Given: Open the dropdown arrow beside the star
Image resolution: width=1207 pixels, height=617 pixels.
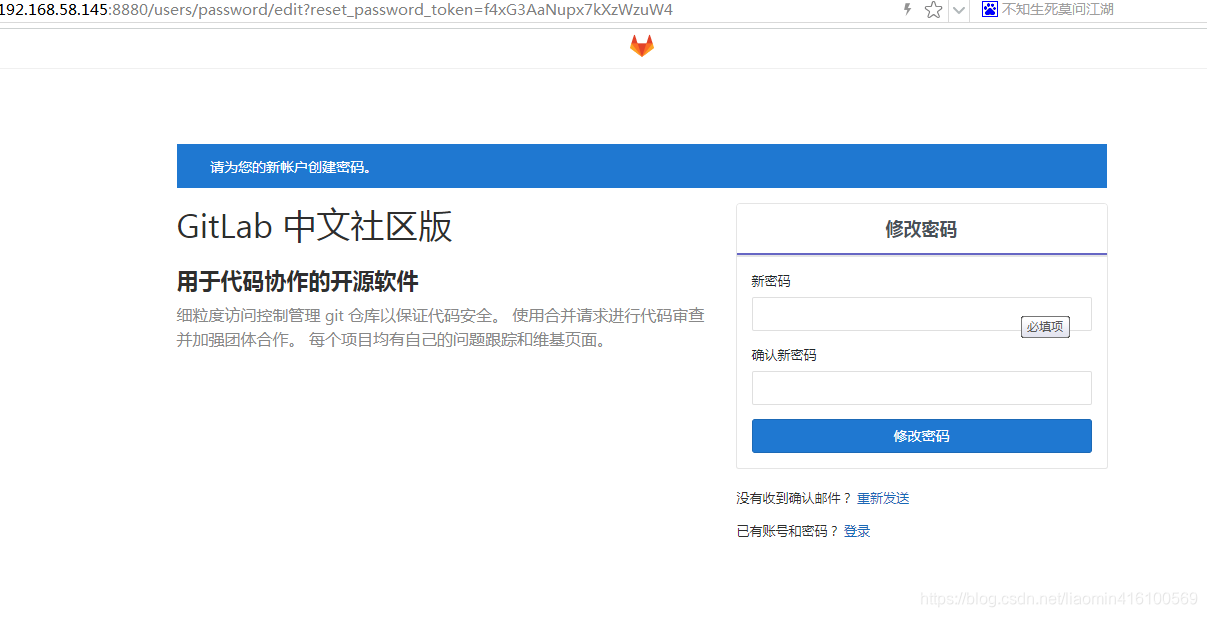Looking at the screenshot, I should coord(958,10).
